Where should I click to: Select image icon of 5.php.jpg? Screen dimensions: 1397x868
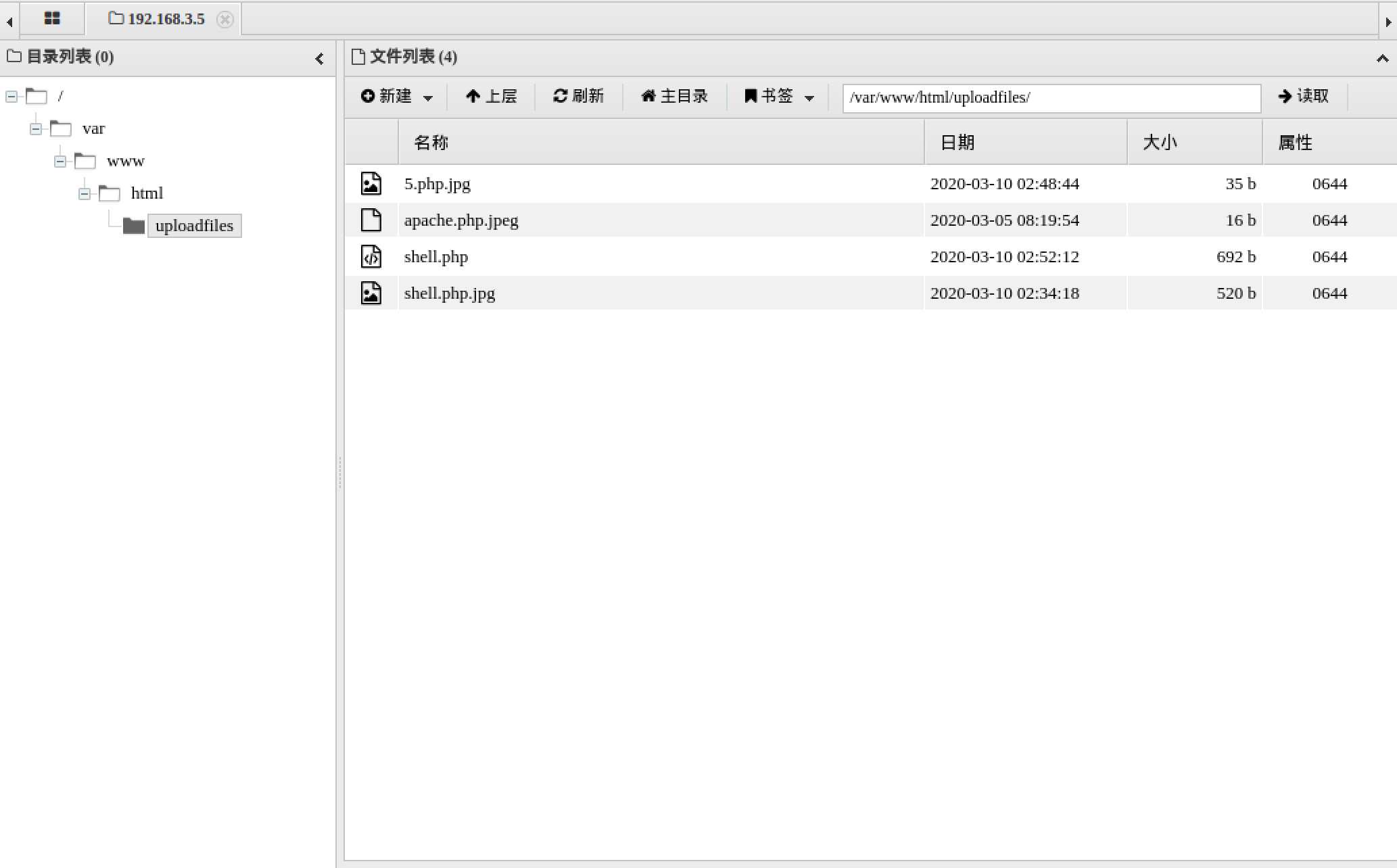click(371, 184)
